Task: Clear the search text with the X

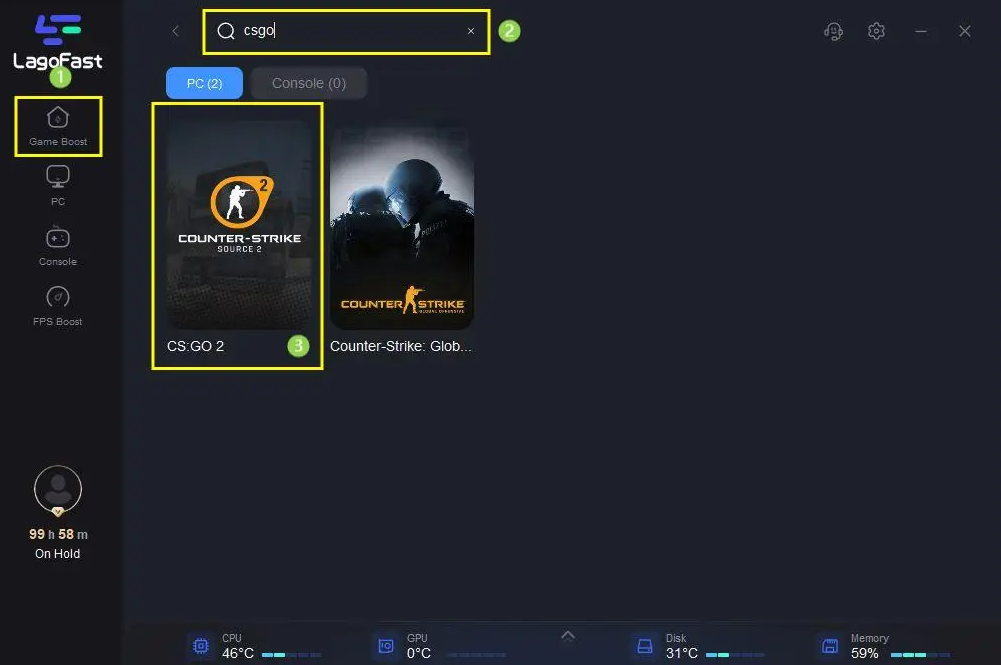Action: pyautogui.click(x=470, y=31)
